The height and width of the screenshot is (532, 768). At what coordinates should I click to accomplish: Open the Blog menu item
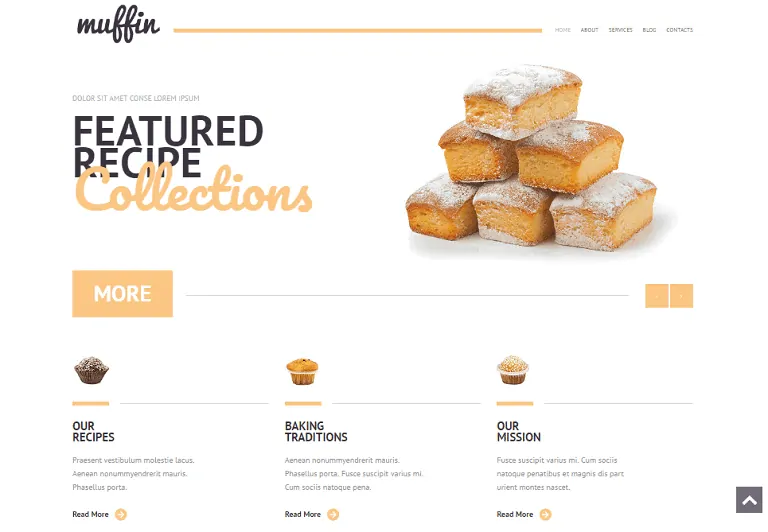(649, 30)
